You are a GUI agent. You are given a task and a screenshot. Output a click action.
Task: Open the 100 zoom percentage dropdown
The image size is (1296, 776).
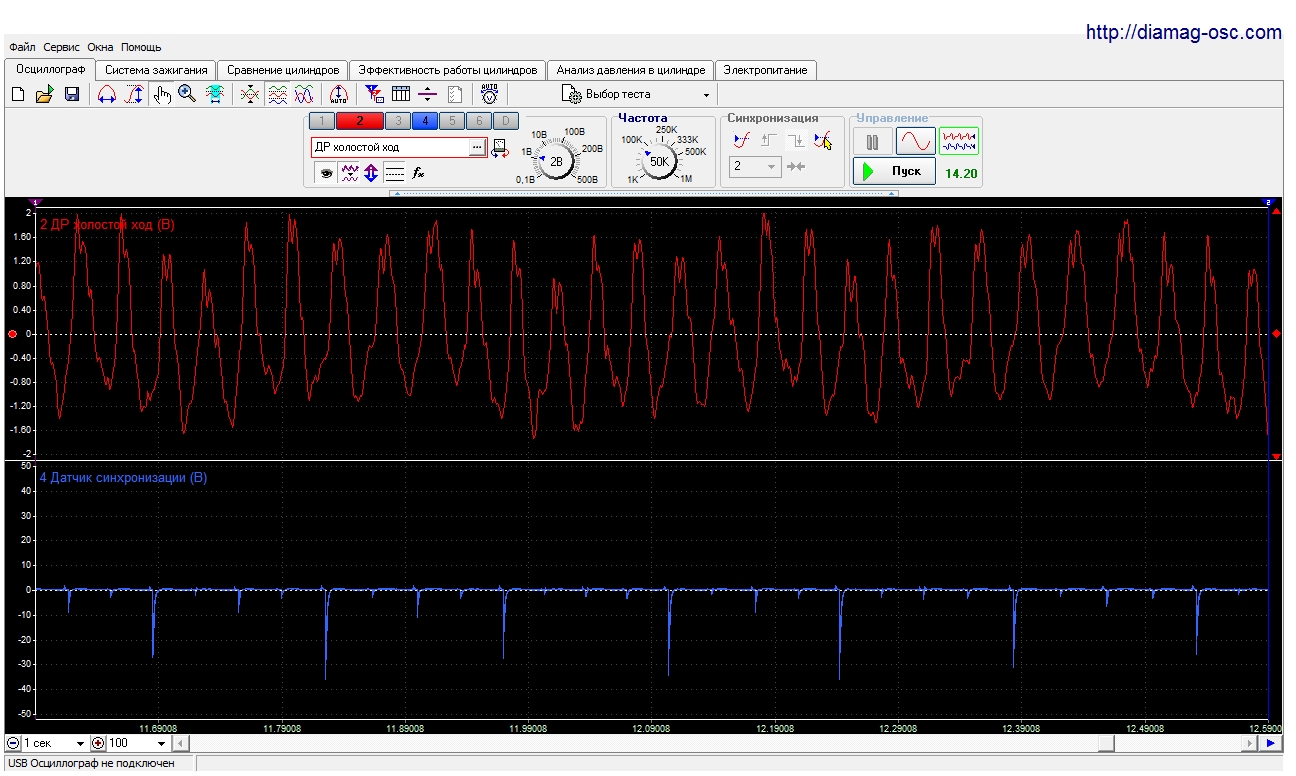(138, 743)
